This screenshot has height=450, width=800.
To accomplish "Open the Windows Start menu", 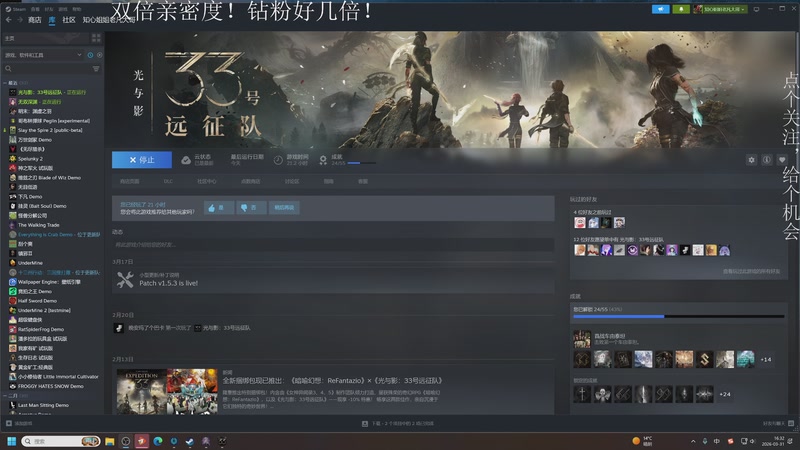I will click(11, 441).
